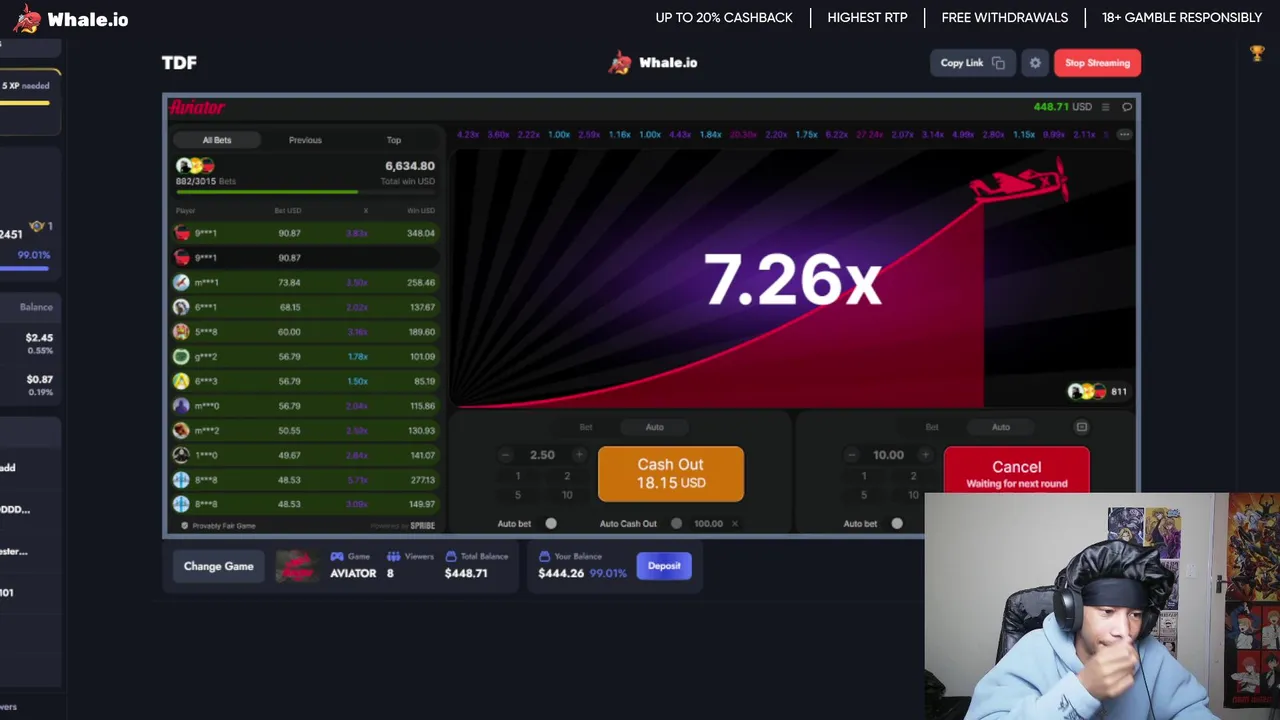Click the Whale.io logo in top-left header

click(71, 19)
